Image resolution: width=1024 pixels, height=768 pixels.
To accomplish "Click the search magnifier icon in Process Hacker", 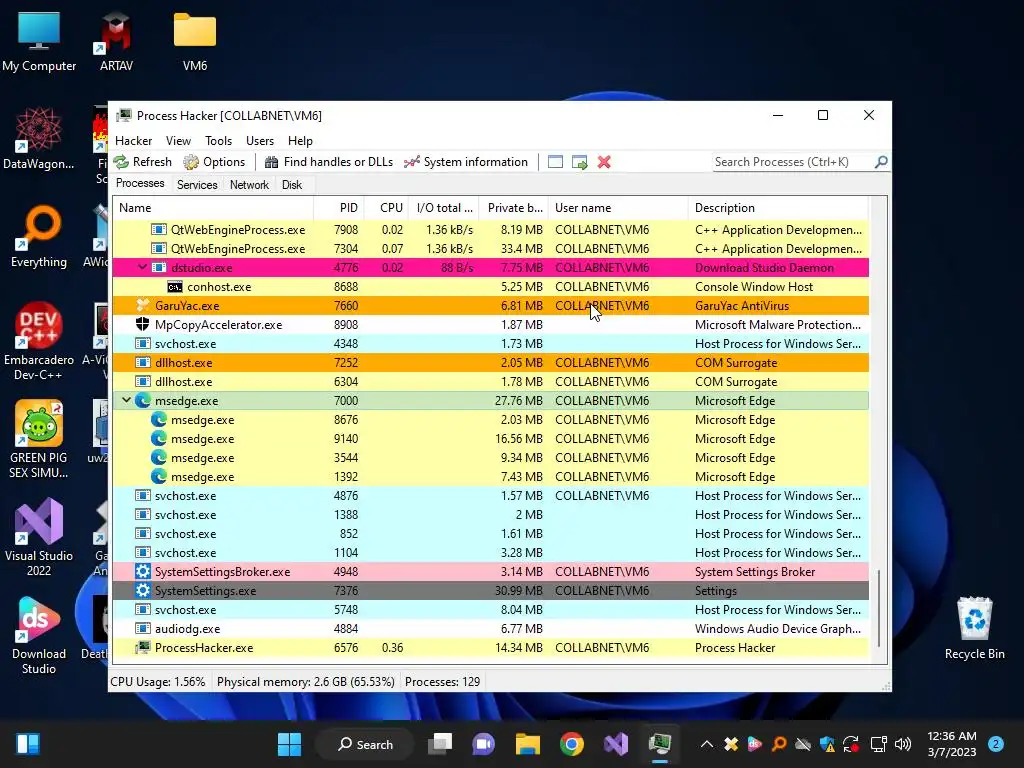I will pos(881,161).
